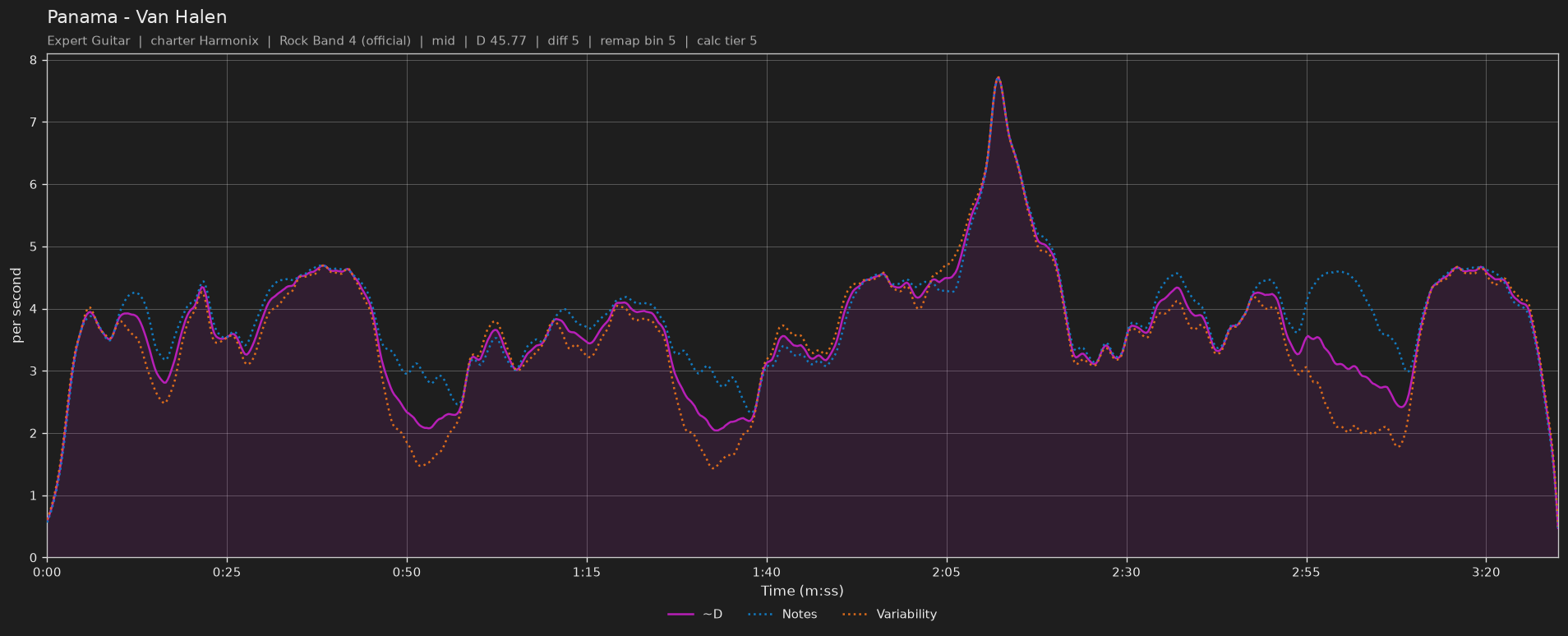
Task: Click the 'Time (m:ss)' axis label
Action: pyautogui.click(x=802, y=591)
